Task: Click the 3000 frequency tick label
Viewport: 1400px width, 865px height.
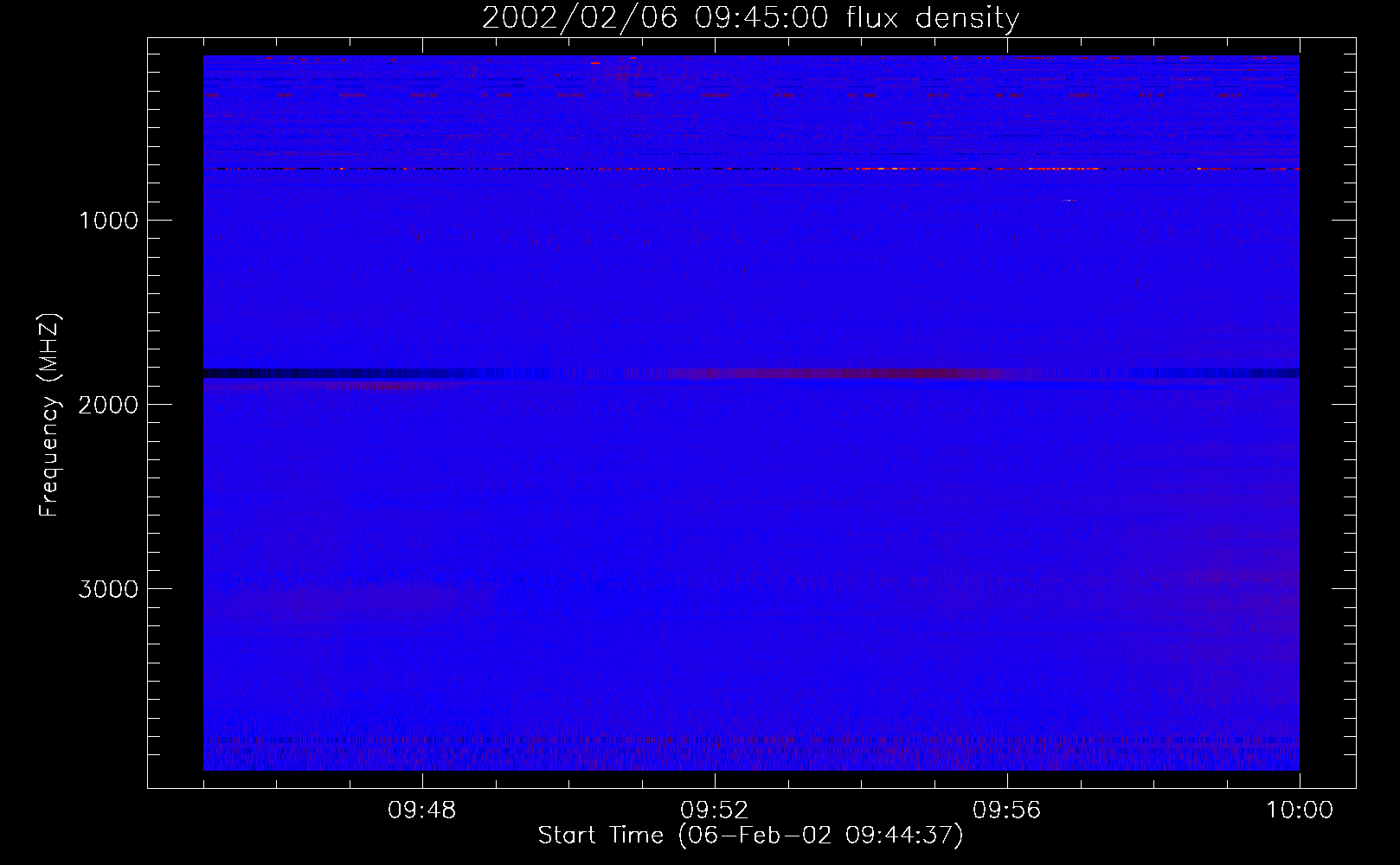Action: pyautogui.click(x=108, y=589)
